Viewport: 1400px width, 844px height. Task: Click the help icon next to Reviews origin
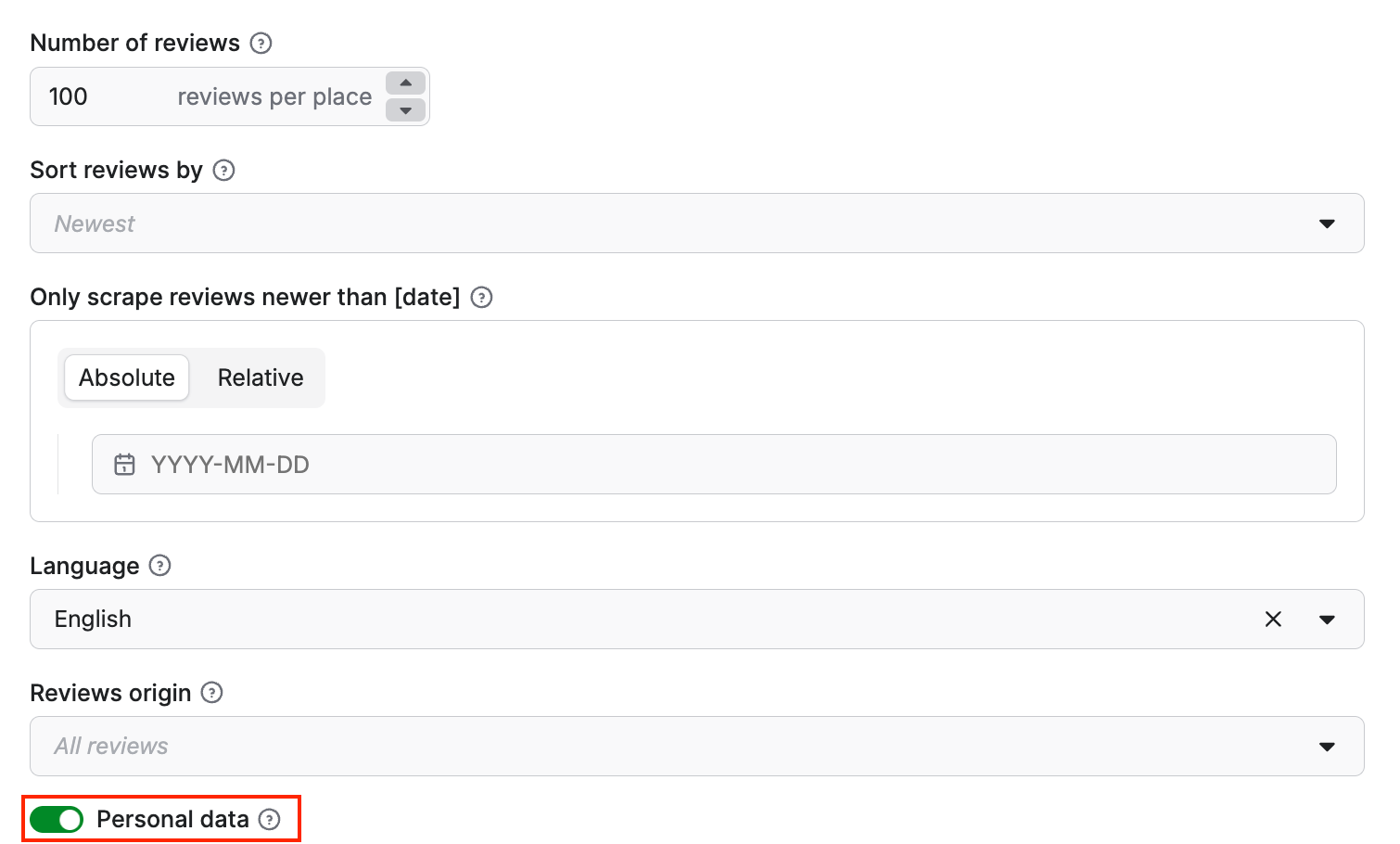(x=211, y=693)
